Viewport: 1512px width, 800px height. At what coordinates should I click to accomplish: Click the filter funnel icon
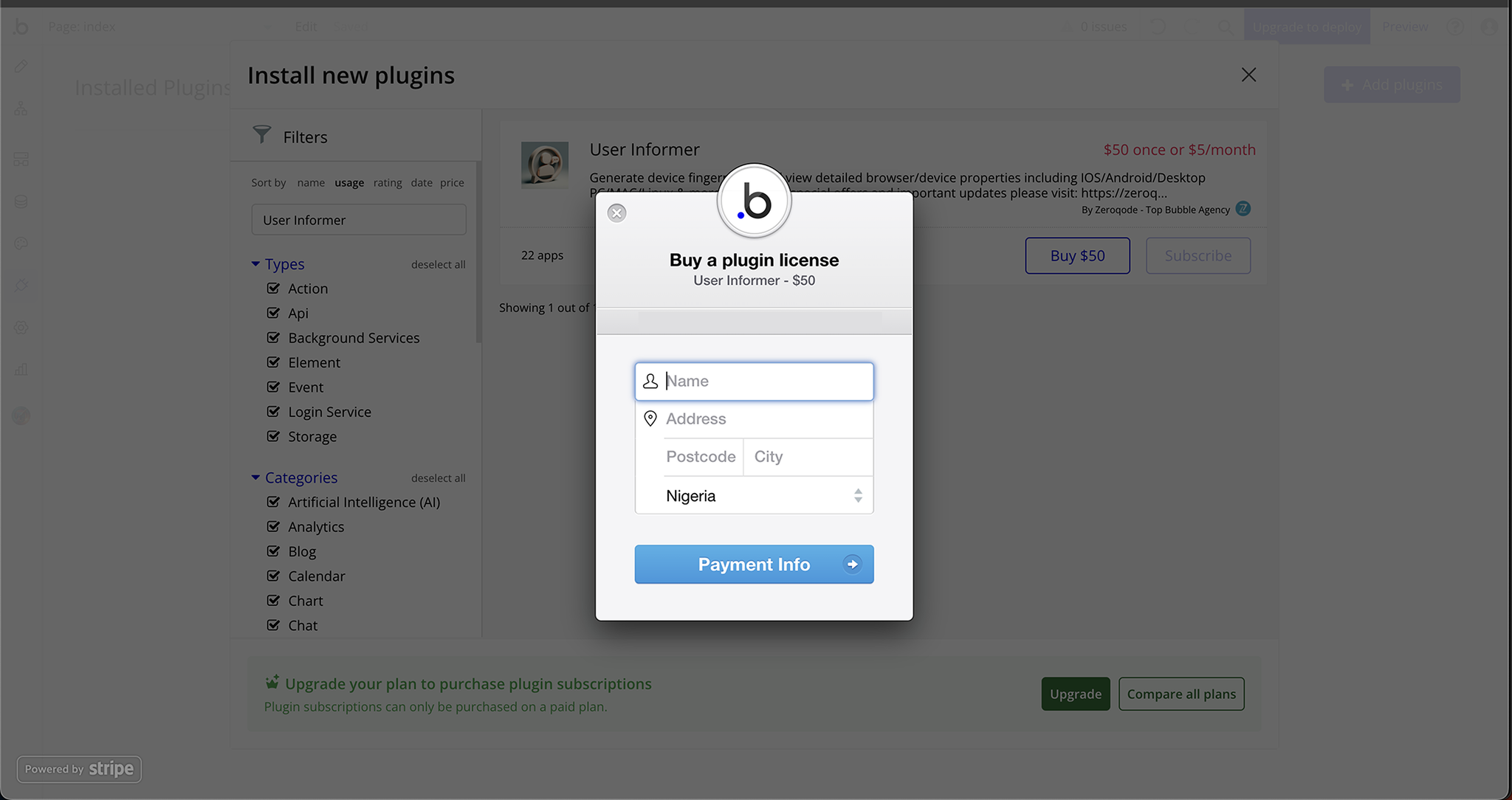(x=262, y=135)
